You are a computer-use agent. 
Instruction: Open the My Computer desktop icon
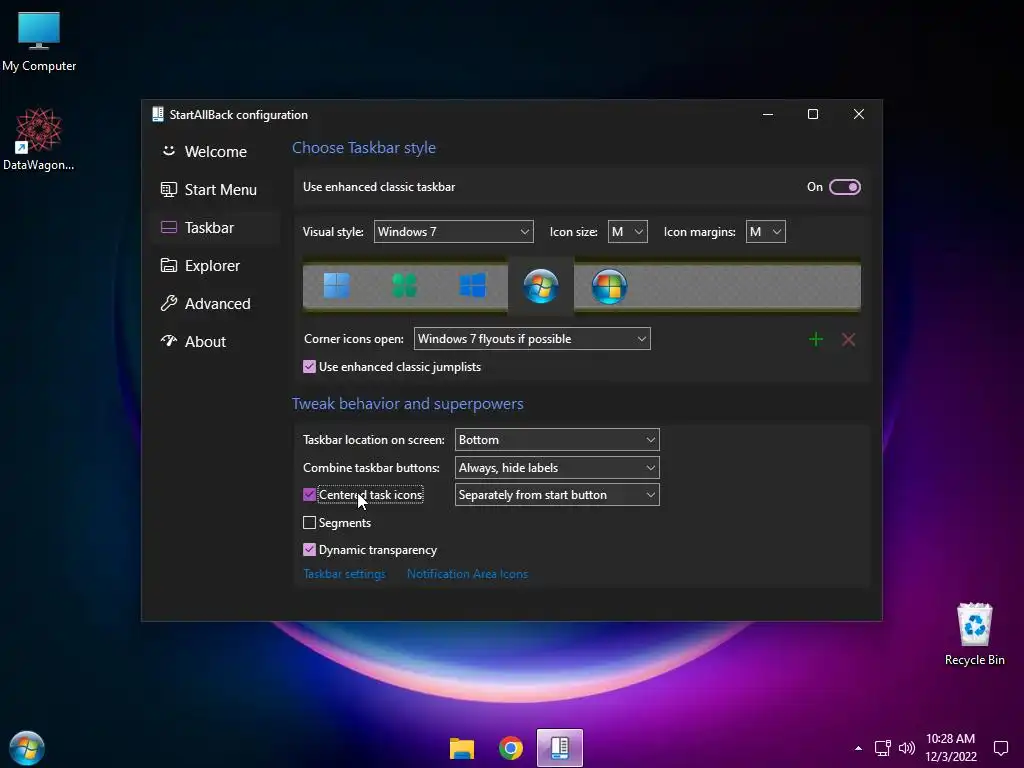(x=39, y=41)
